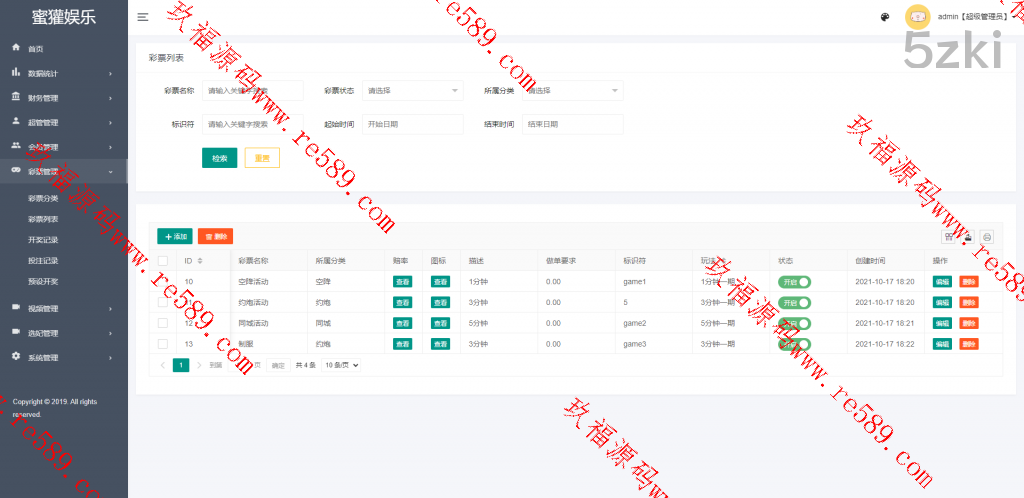Click the 2021-10-17 18:21 creation time cell
Screen dimensions: 1024x498
(x=885, y=323)
